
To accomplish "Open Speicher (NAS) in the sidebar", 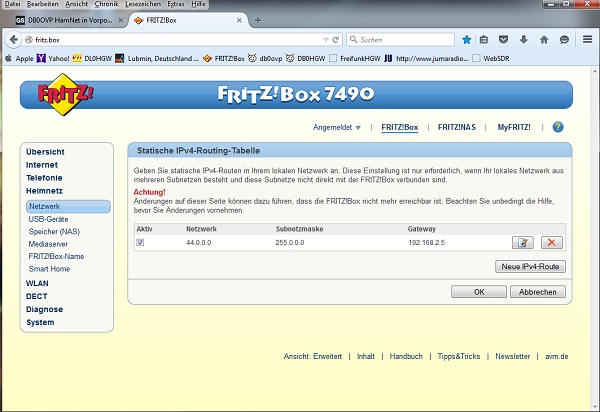I will (x=54, y=231).
